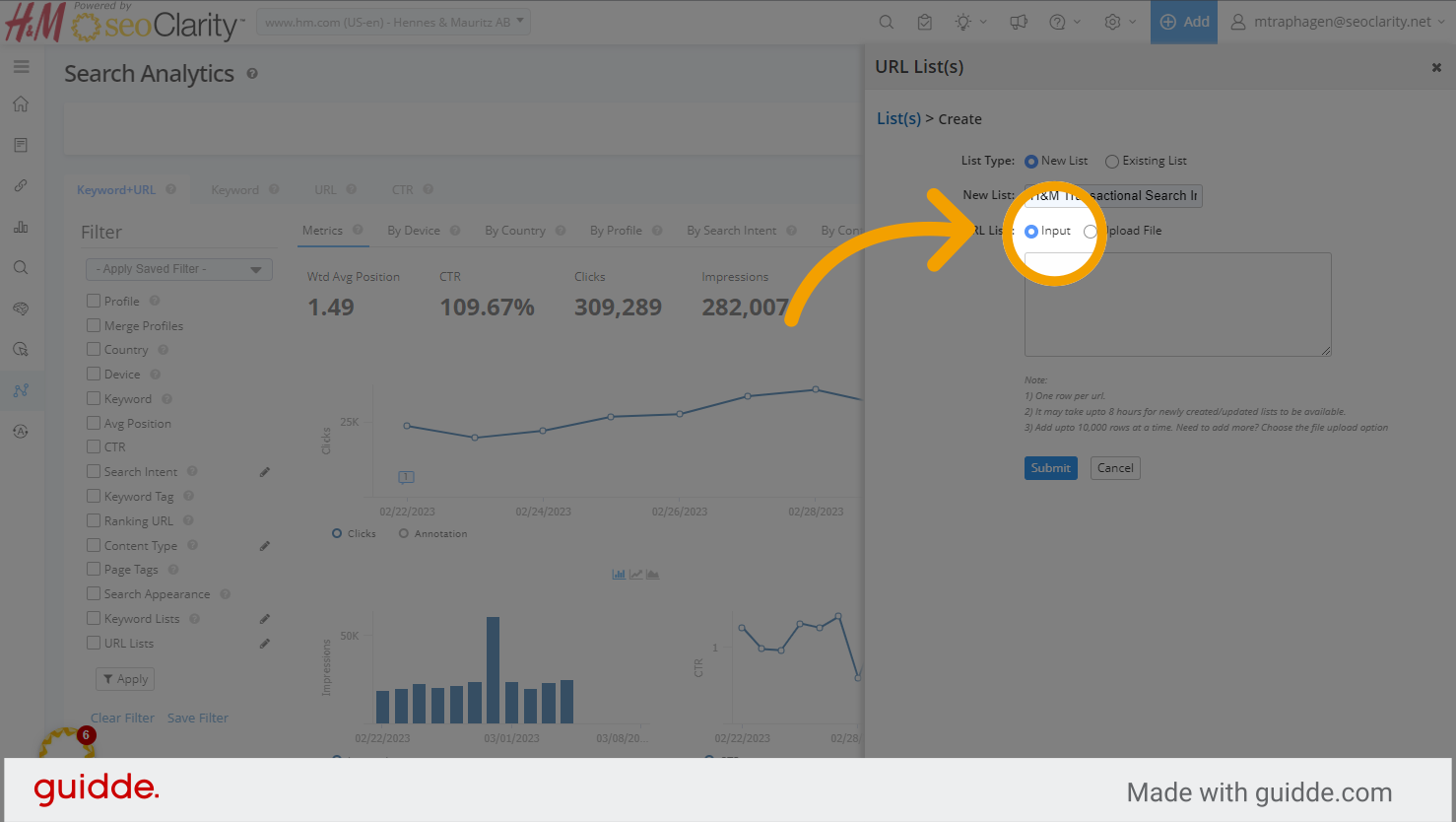
Task: Click the search icon in the top bar
Action: click(x=887, y=22)
